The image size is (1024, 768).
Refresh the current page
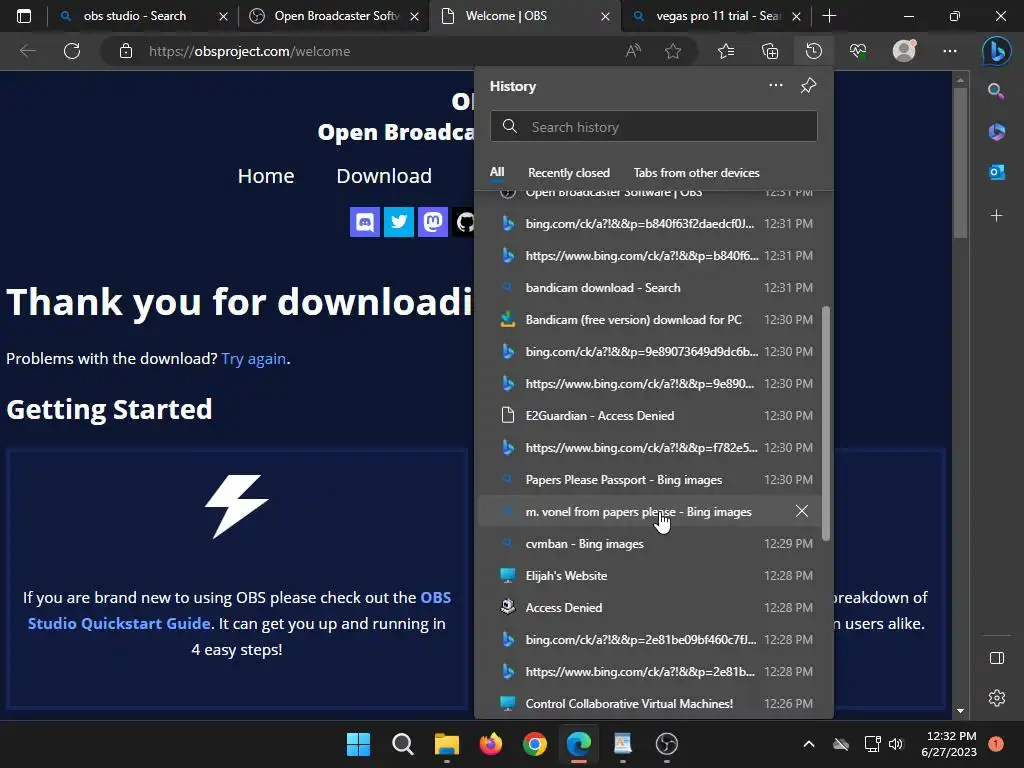pos(72,51)
